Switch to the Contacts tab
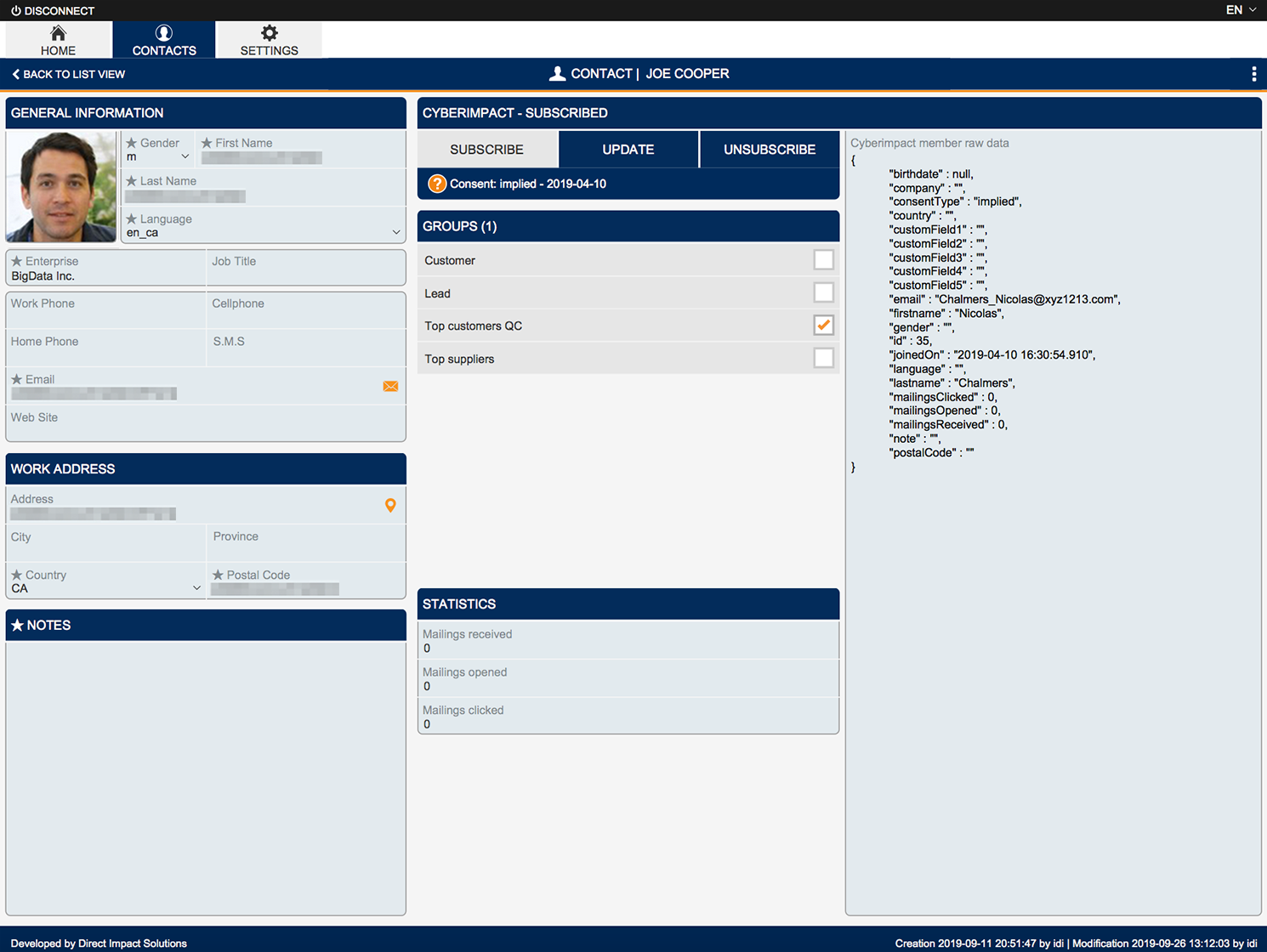Viewport: 1267px width, 952px height. point(164,40)
